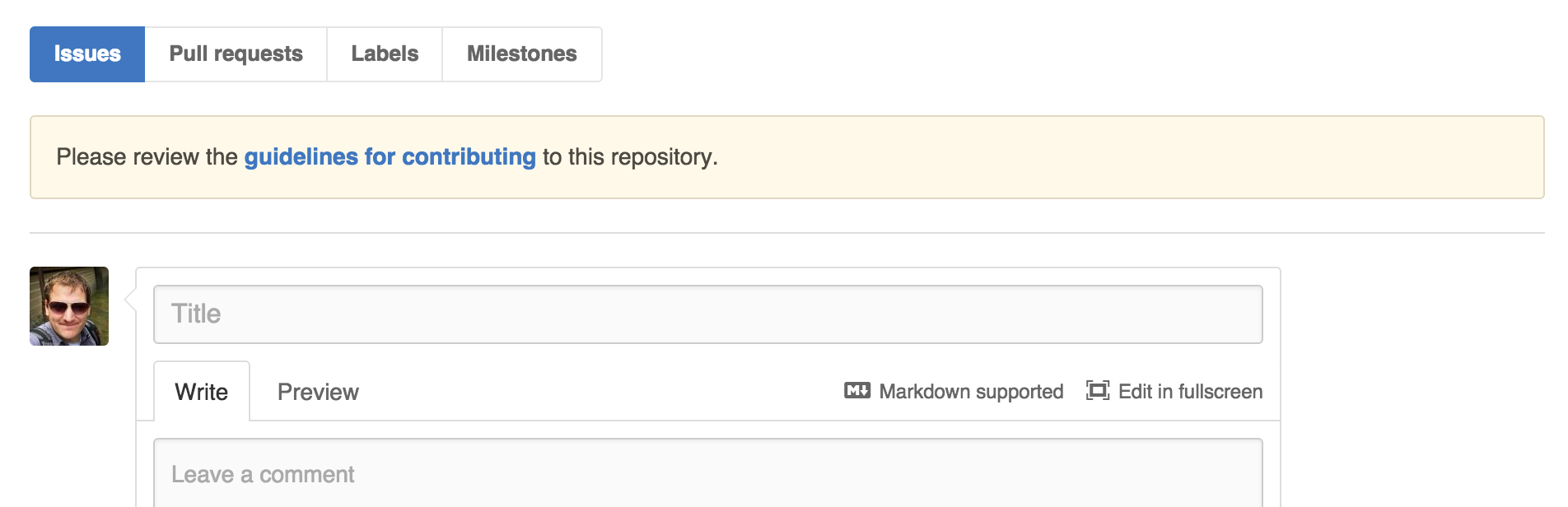Image resolution: width=1568 pixels, height=507 pixels.
Task: Open the Pull requests tab
Action: [x=236, y=54]
